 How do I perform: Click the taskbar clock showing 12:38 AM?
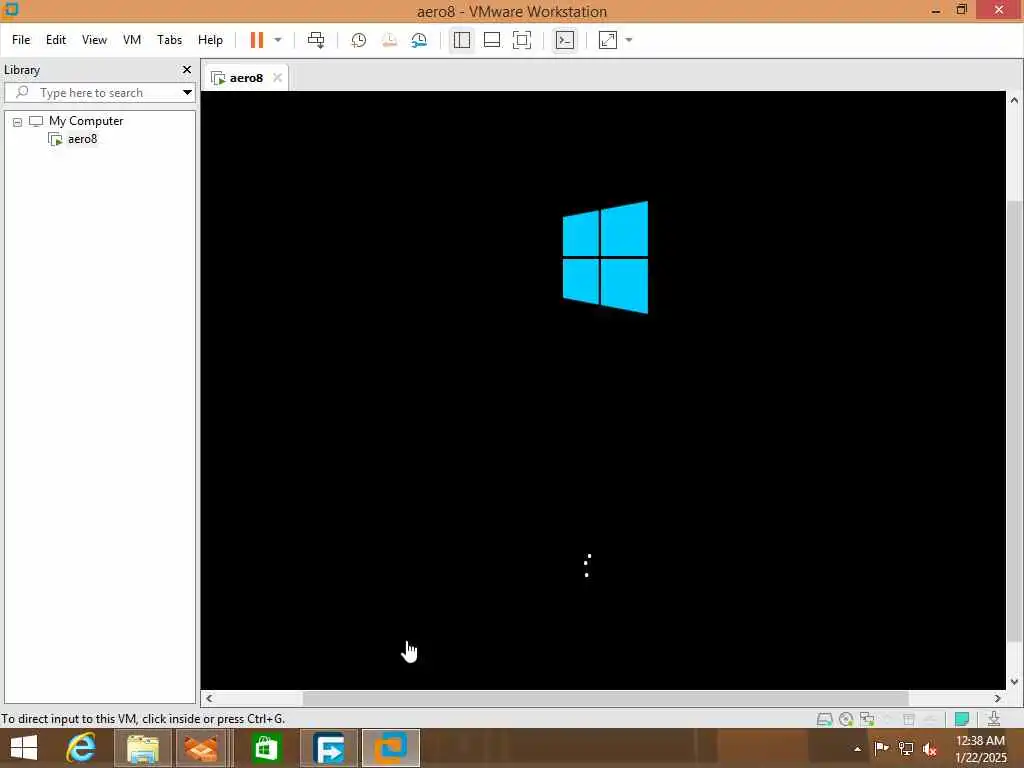pyautogui.click(x=981, y=749)
